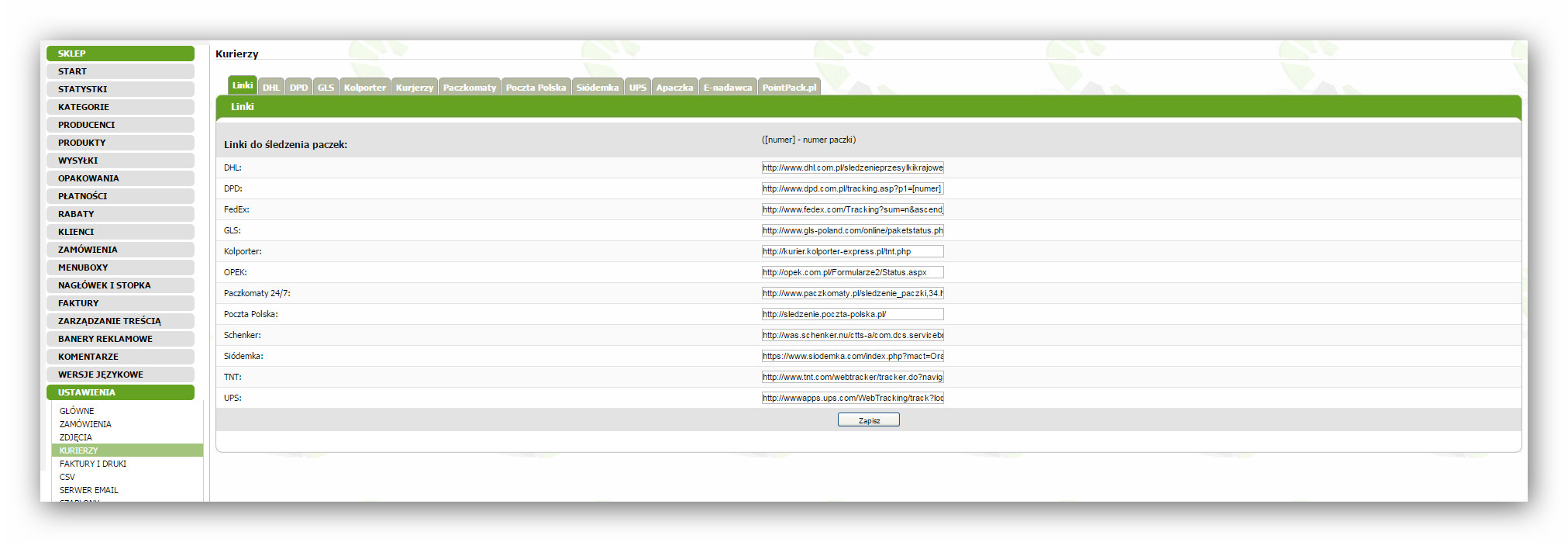Select the Poczta Polska tab

(x=536, y=88)
